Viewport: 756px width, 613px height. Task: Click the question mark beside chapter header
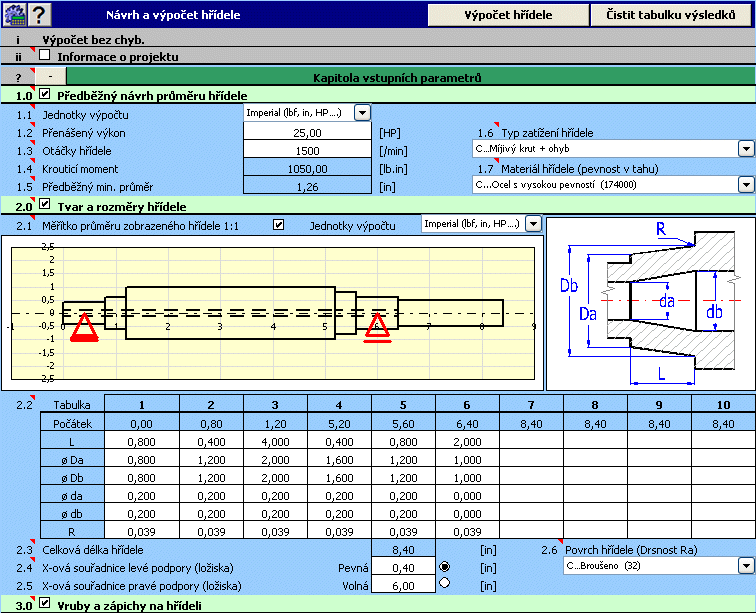(x=18, y=78)
